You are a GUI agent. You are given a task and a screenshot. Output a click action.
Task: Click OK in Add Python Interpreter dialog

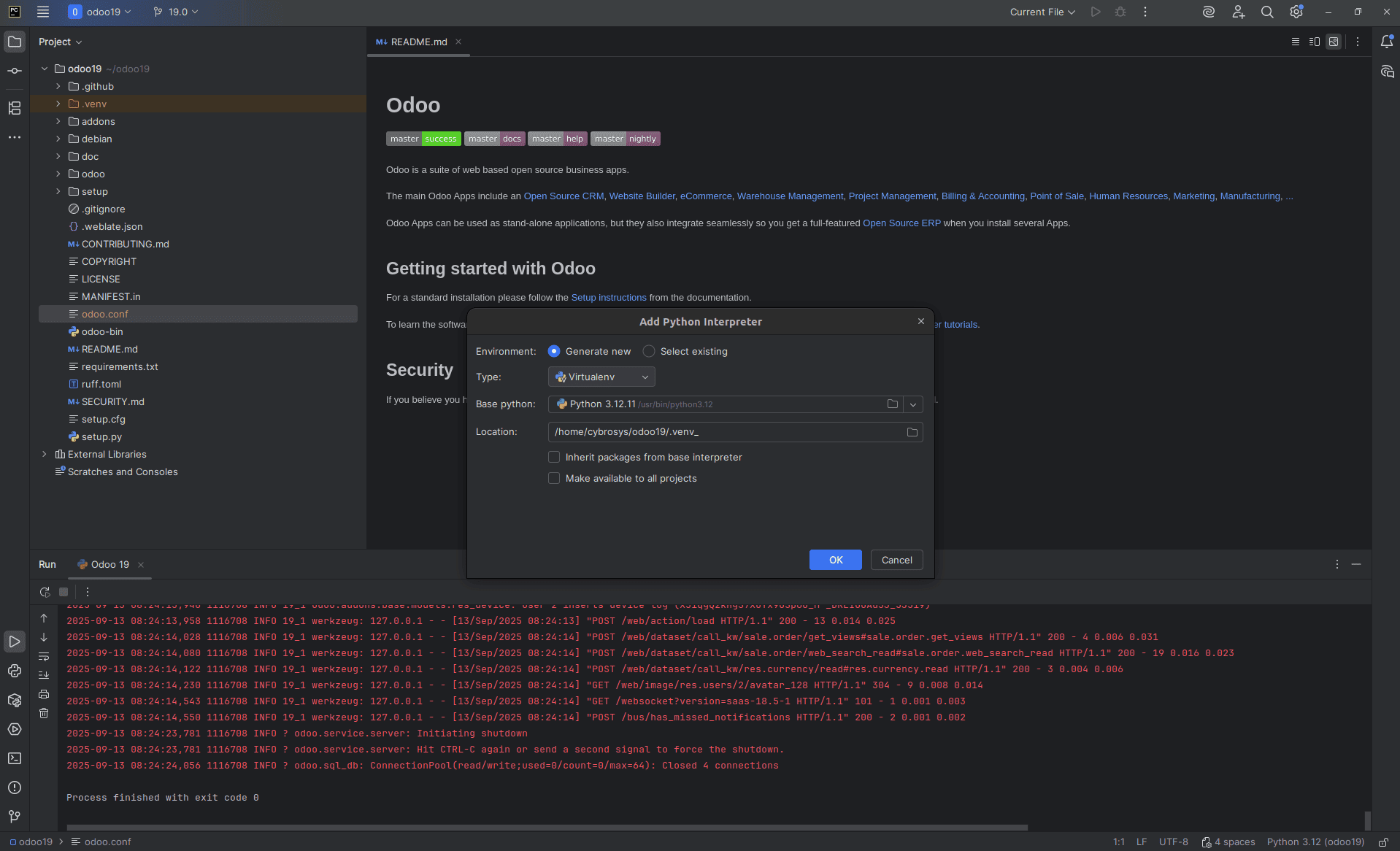click(836, 560)
